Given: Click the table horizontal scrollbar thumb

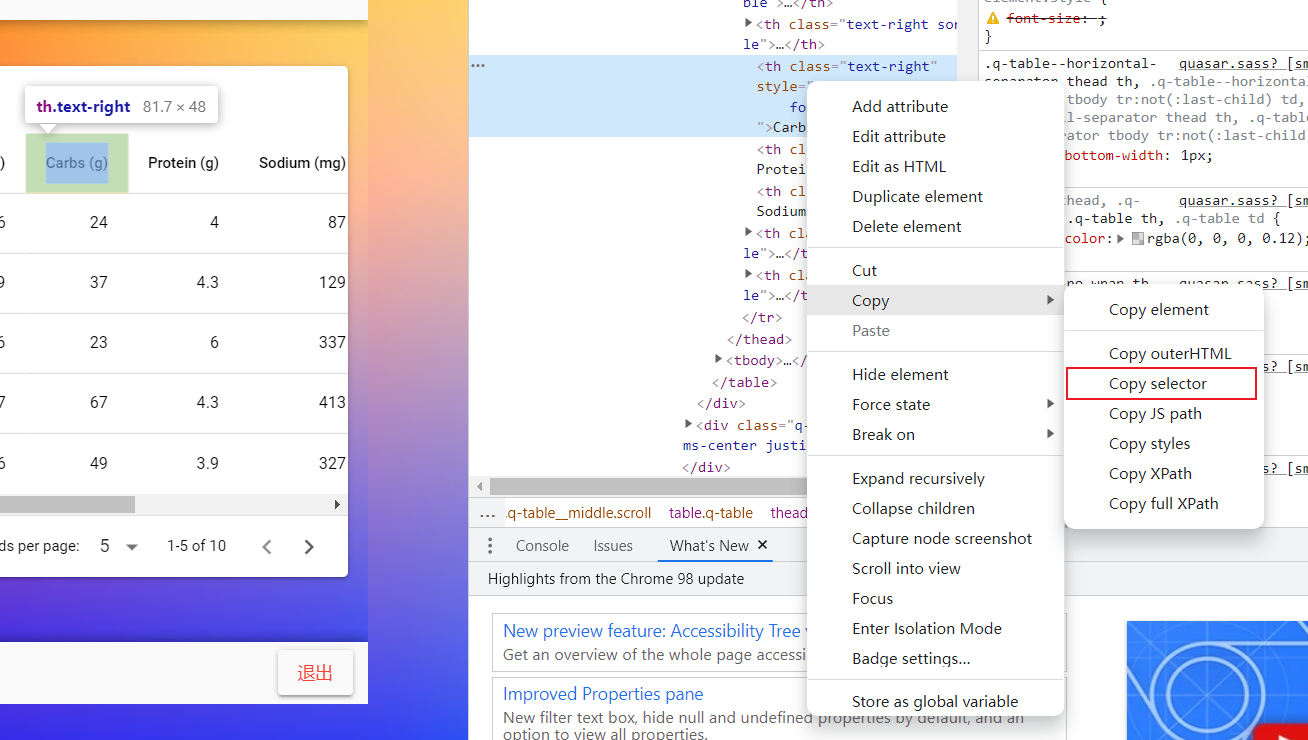Looking at the screenshot, I should (x=67, y=505).
